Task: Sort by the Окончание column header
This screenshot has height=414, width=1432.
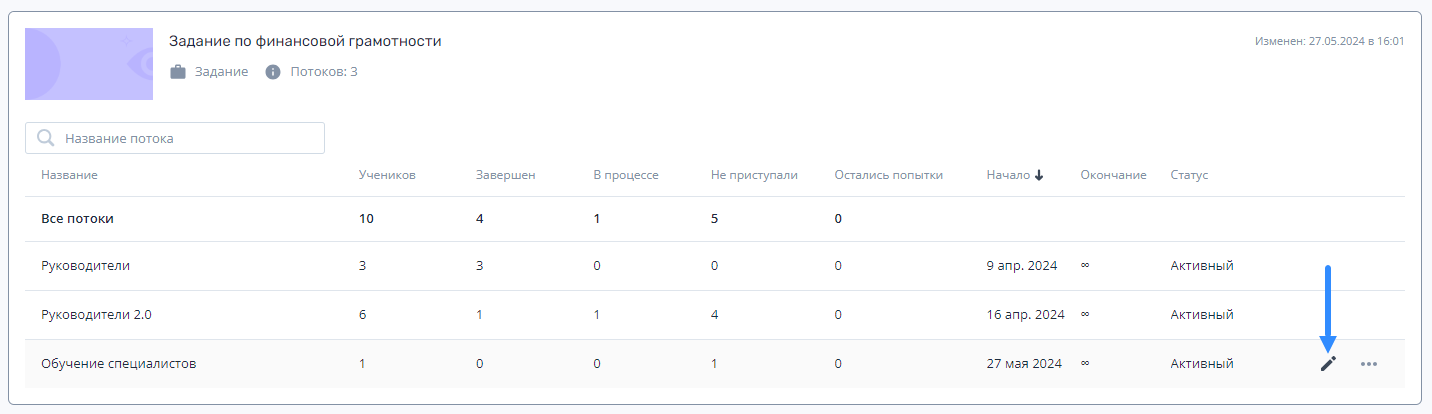Action: tap(1113, 175)
